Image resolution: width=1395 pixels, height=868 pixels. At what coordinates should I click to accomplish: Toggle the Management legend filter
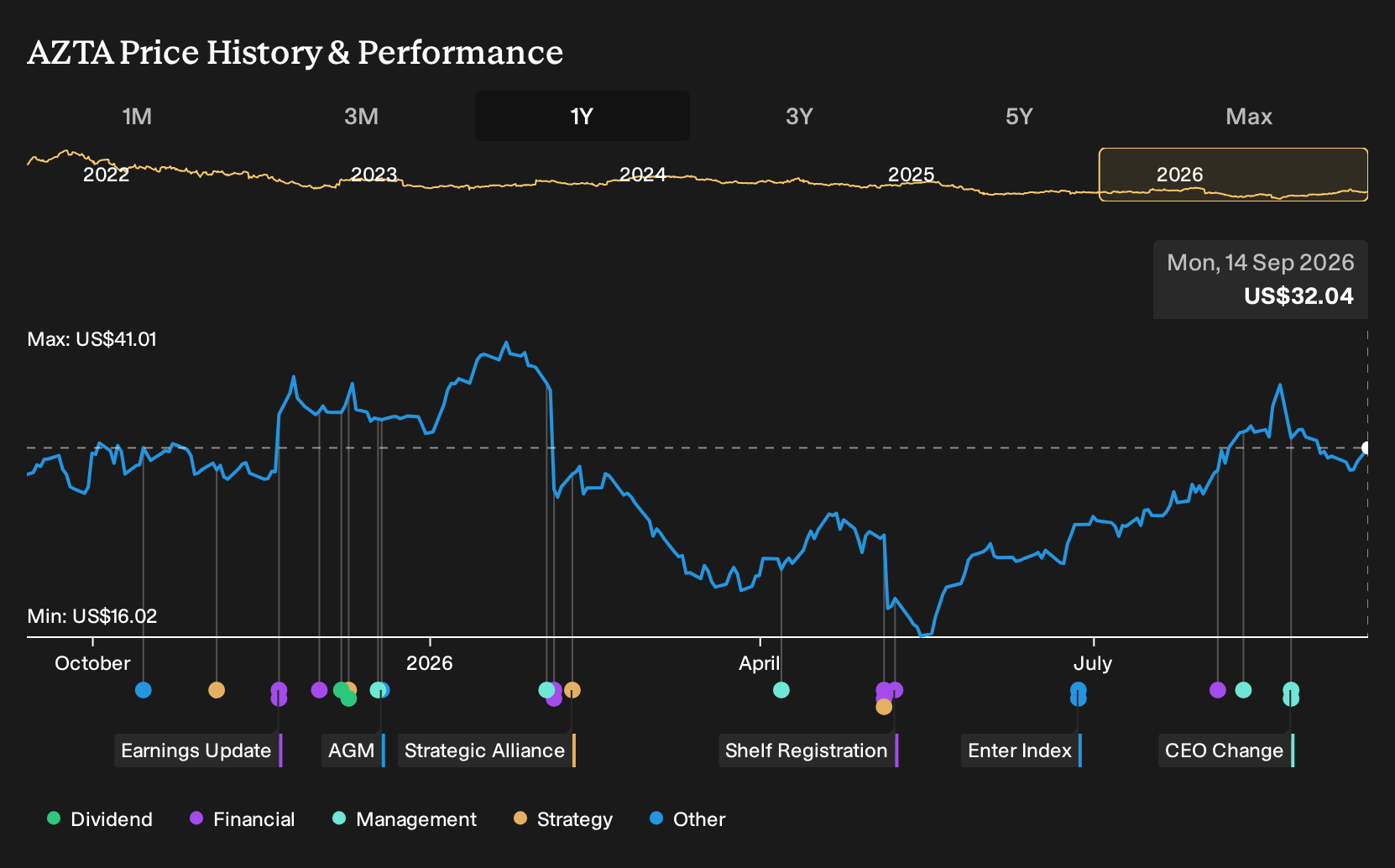coord(405,819)
